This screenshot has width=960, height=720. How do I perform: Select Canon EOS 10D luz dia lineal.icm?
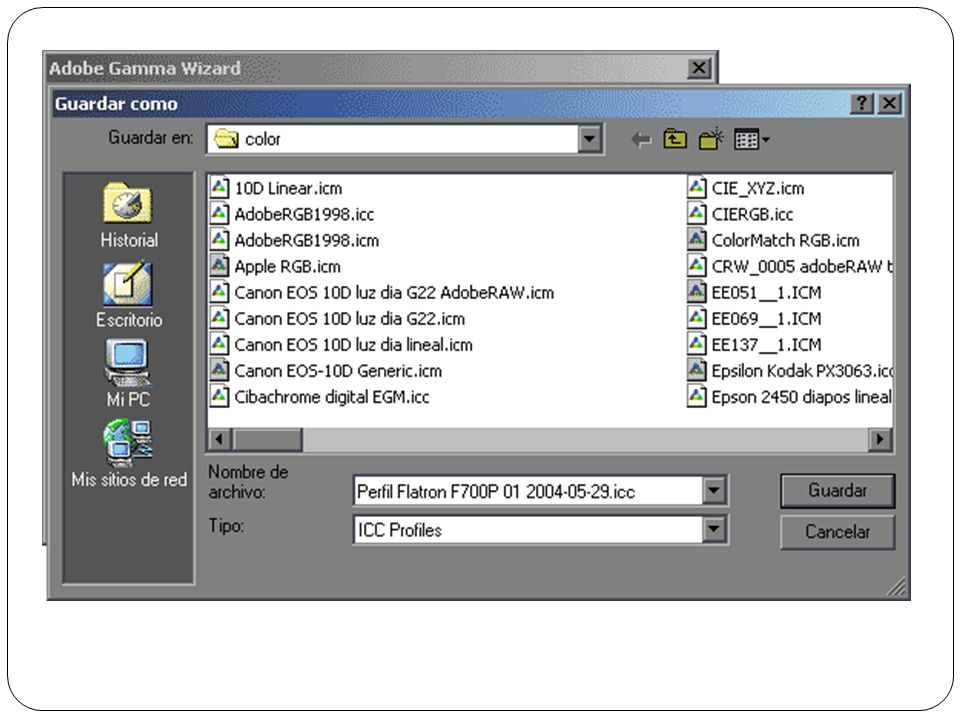tap(353, 345)
